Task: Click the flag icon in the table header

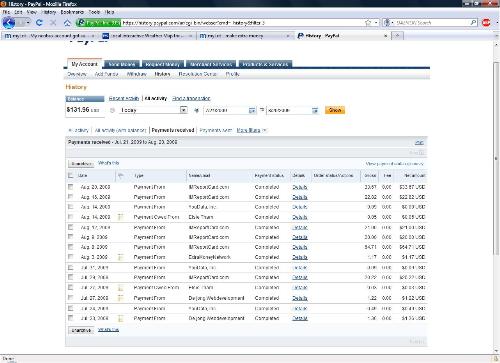Action: pos(121,175)
